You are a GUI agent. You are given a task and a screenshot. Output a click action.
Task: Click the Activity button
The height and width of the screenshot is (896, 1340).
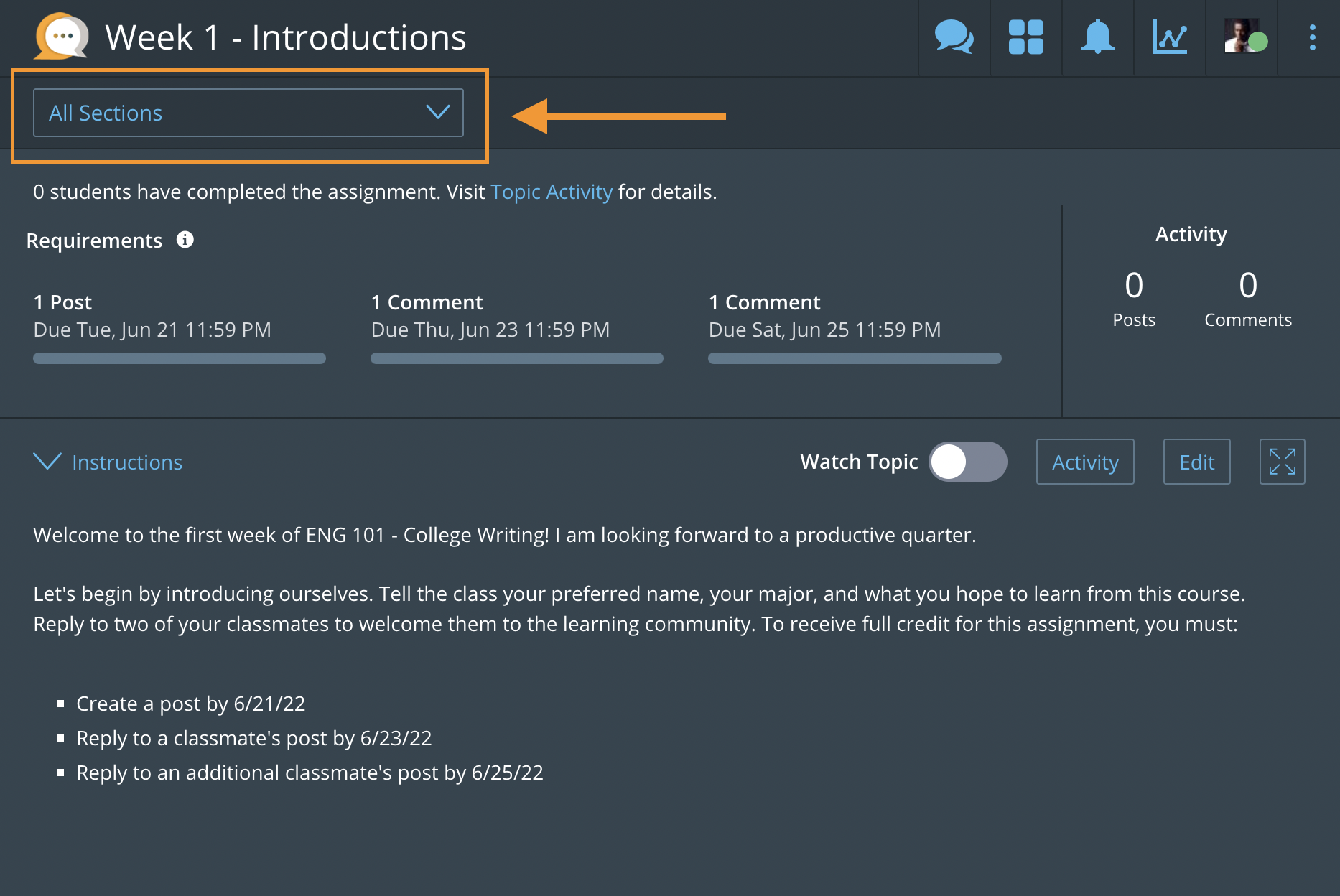coord(1084,462)
